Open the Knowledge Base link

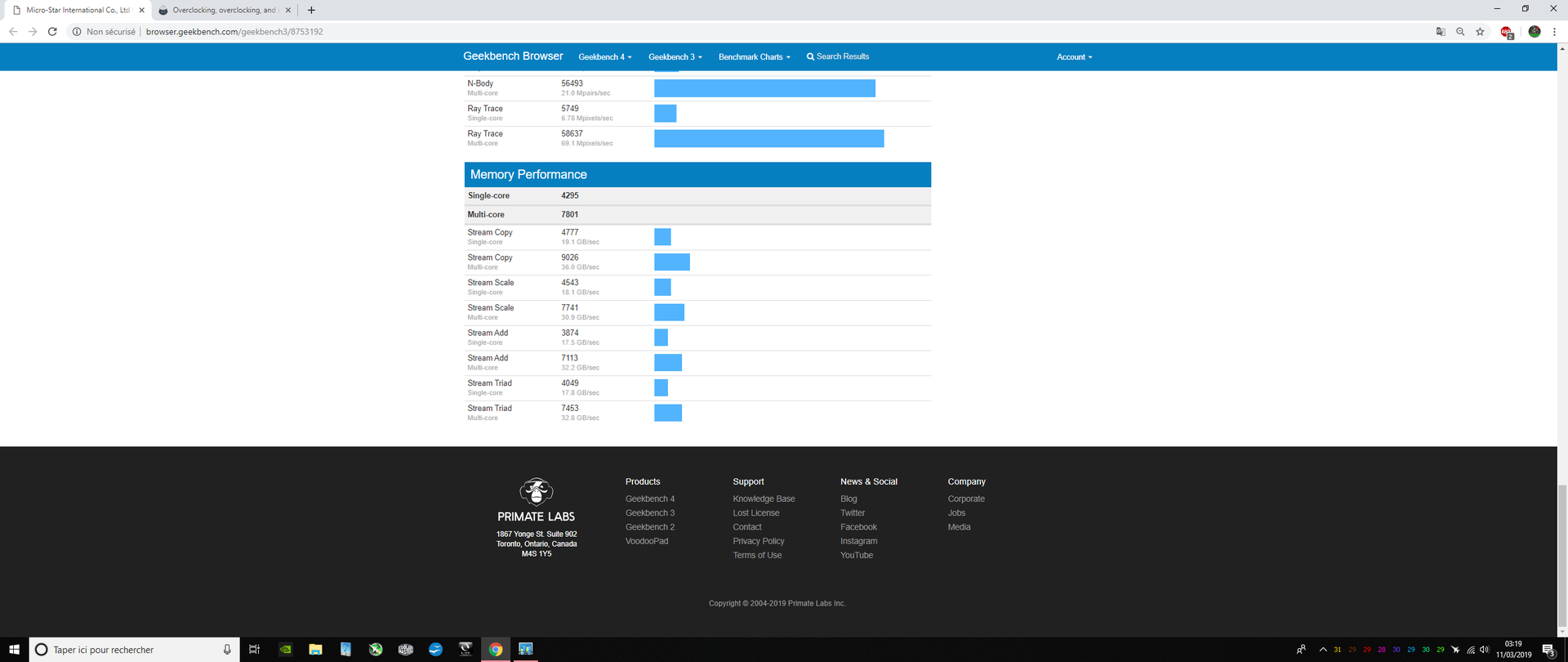(x=764, y=499)
